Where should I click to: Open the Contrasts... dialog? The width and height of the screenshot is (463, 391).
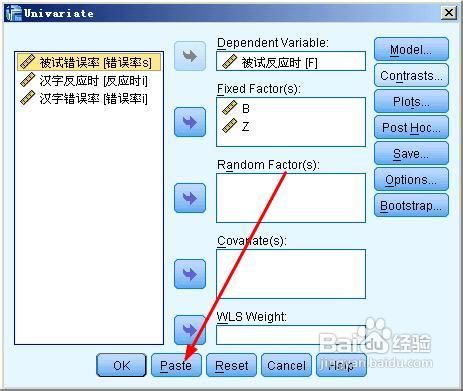411,75
